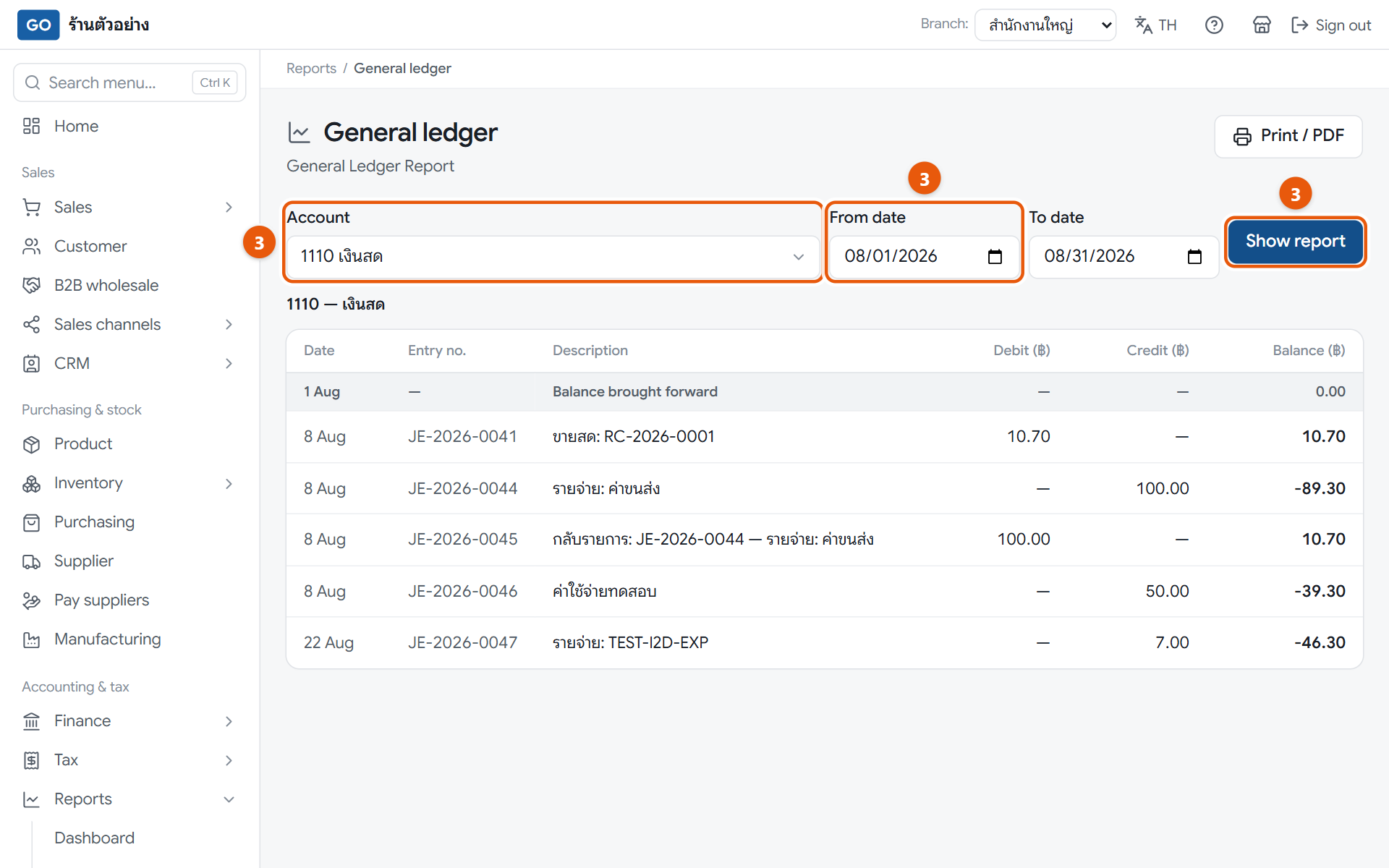
Task: Collapse the Reports menu chevron
Action: click(229, 799)
